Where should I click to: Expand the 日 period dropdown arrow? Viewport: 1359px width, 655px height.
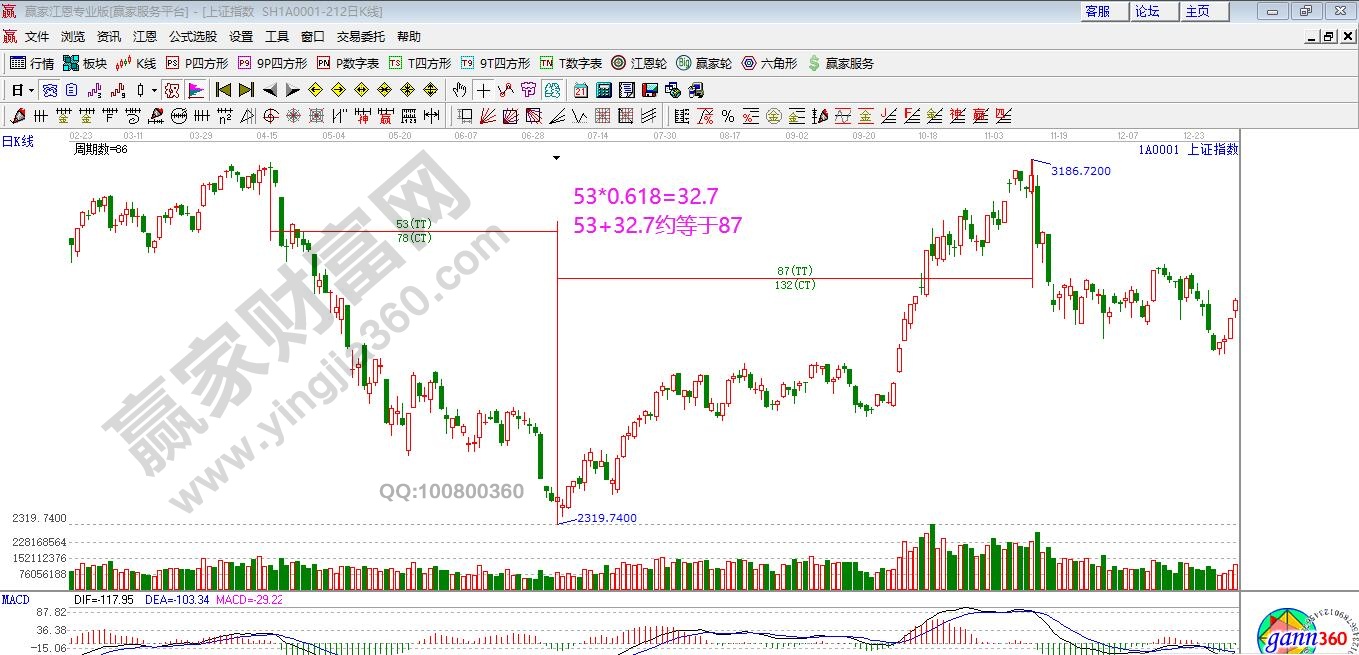(31, 90)
